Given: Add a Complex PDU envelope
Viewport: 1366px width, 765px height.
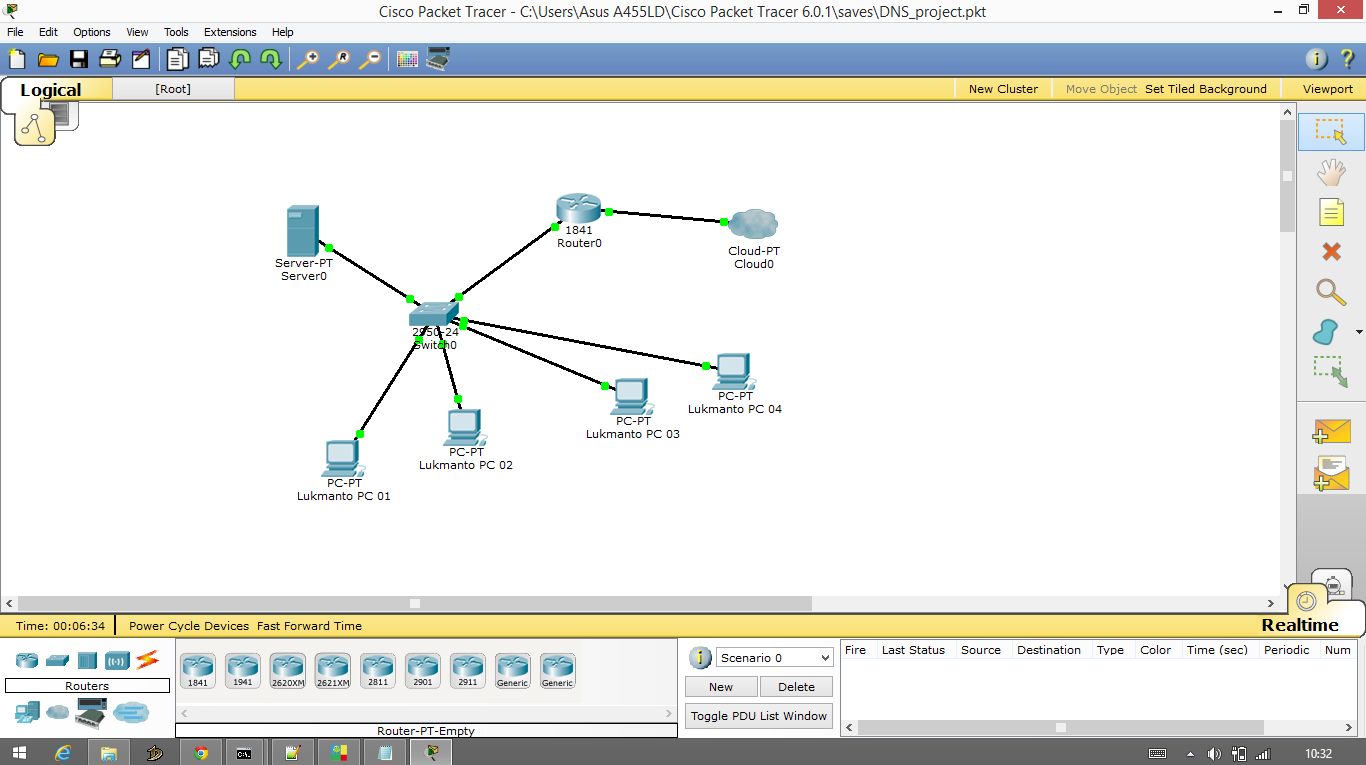Looking at the screenshot, I should (x=1331, y=473).
